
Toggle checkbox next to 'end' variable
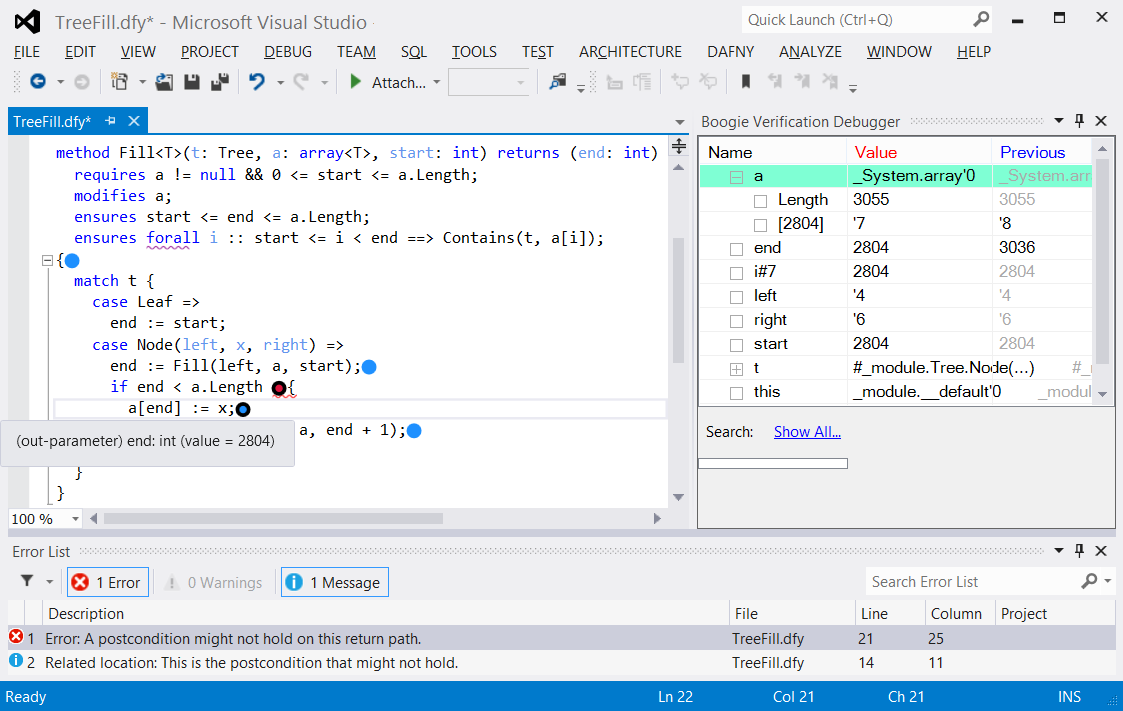737,248
